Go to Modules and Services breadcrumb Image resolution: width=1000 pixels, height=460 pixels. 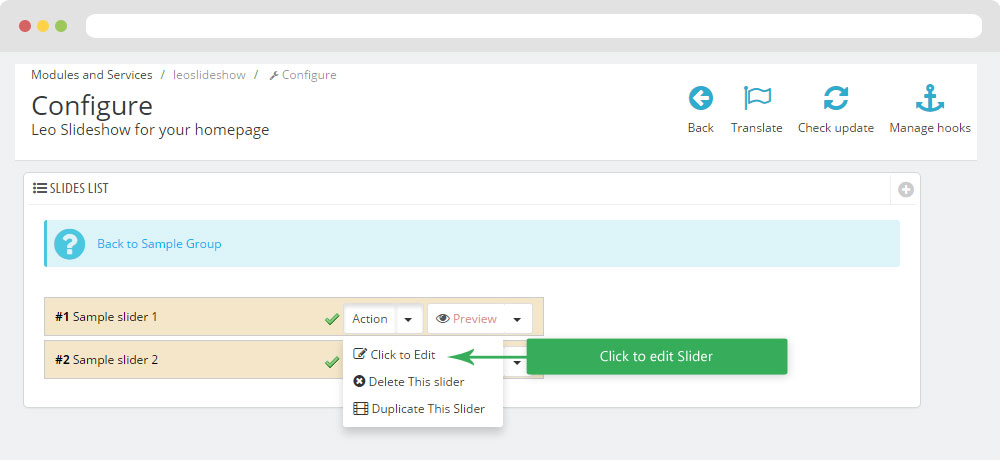92,75
